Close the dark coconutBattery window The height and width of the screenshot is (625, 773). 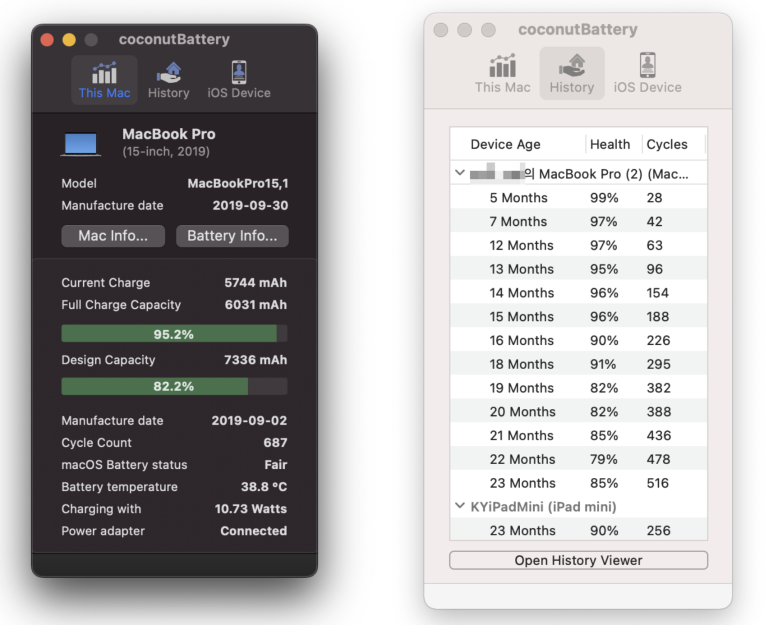click(47, 39)
